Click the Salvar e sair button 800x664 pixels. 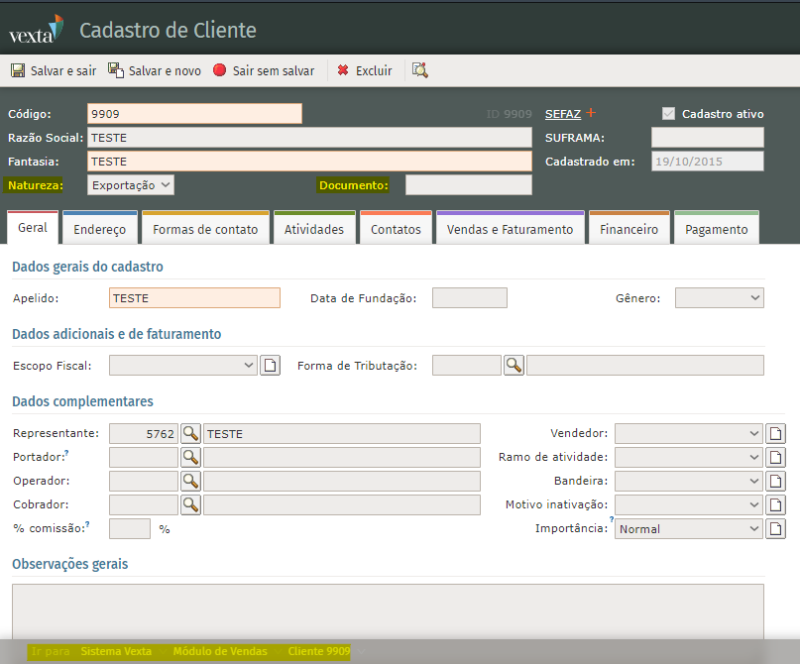[54, 71]
